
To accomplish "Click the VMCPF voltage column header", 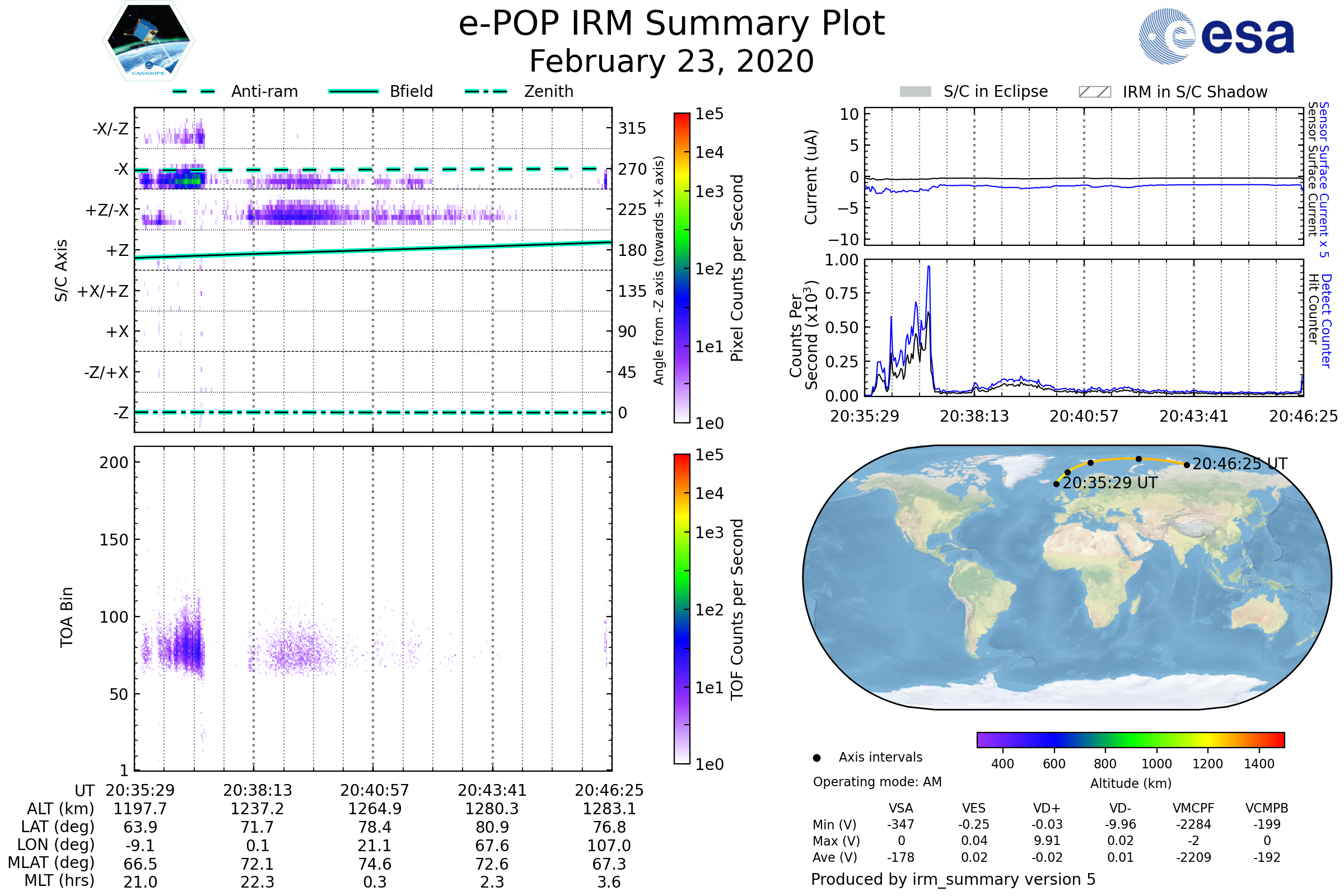I will pos(1193,808).
